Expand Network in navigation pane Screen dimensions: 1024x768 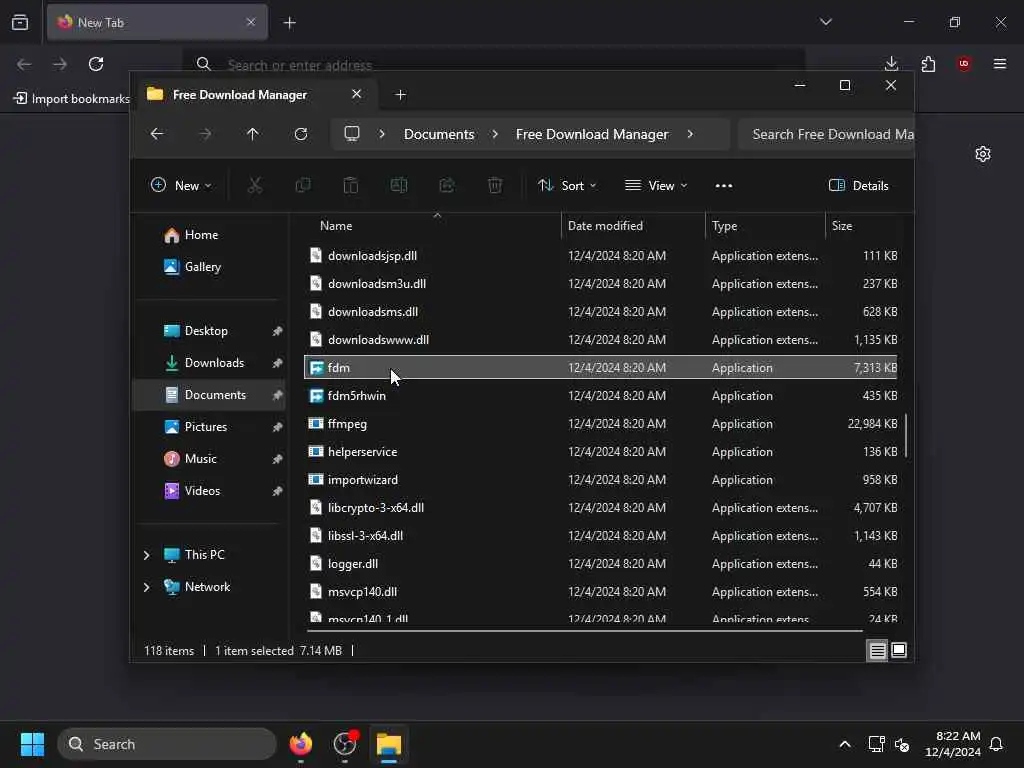tap(146, 587)
